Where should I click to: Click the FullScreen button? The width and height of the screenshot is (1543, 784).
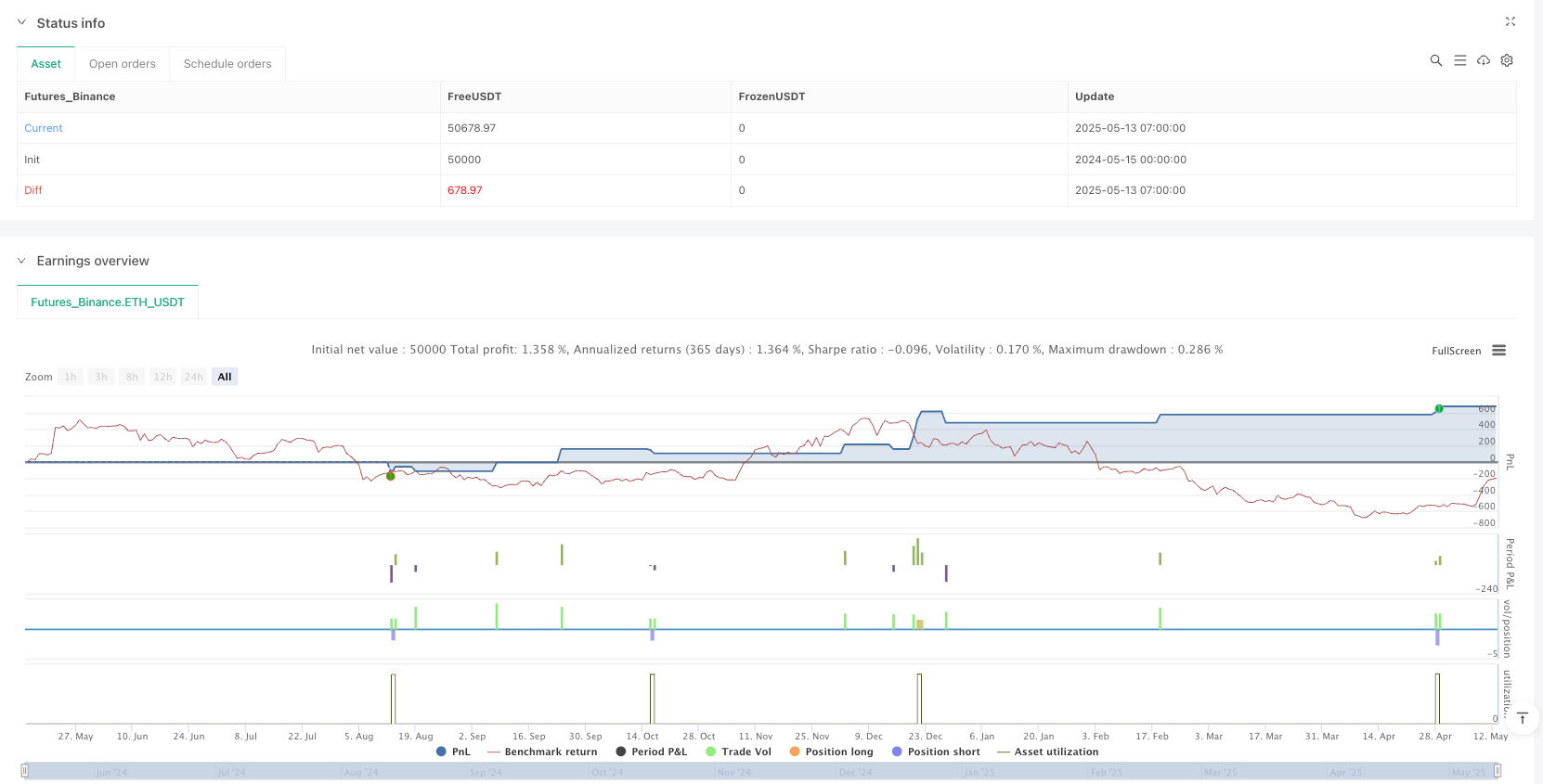click(1456, 351)
